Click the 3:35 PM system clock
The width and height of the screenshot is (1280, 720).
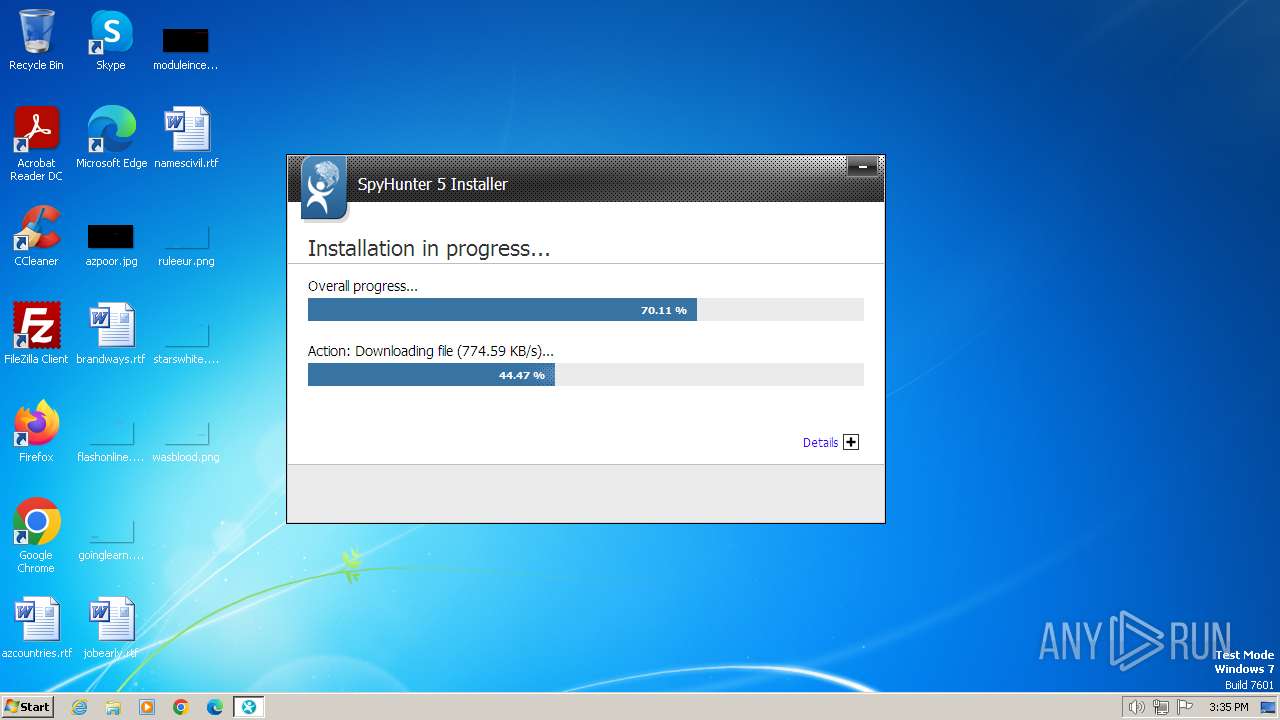pos(1228,707)
